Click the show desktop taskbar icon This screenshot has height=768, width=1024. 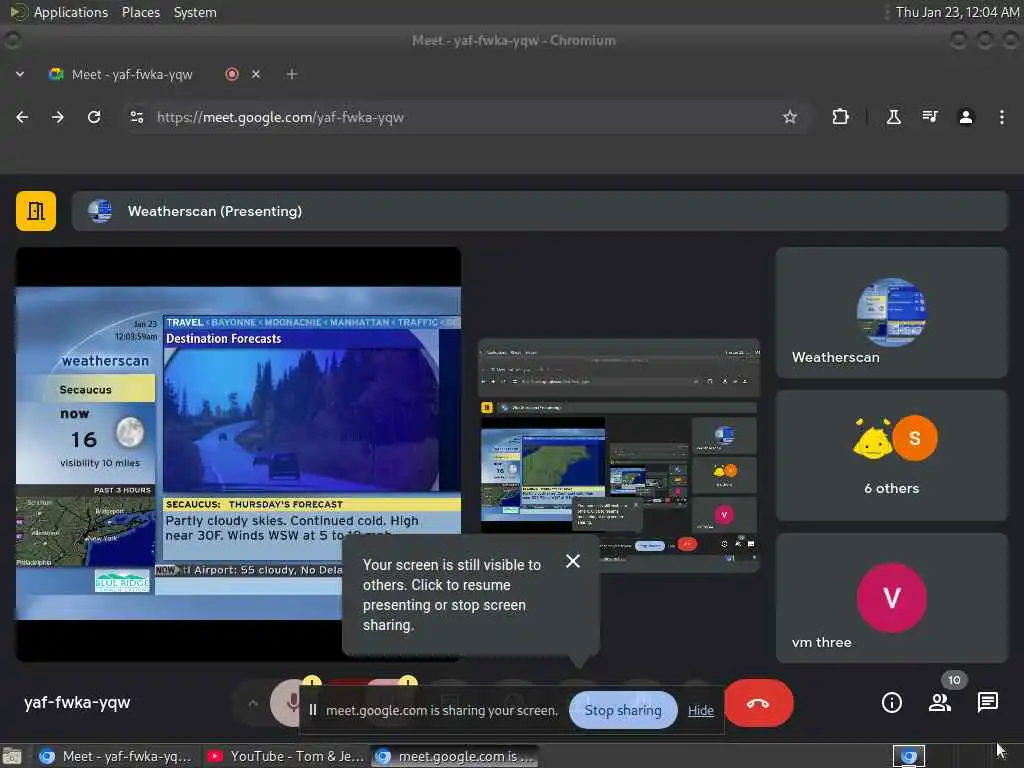click(x=12, y=756)
